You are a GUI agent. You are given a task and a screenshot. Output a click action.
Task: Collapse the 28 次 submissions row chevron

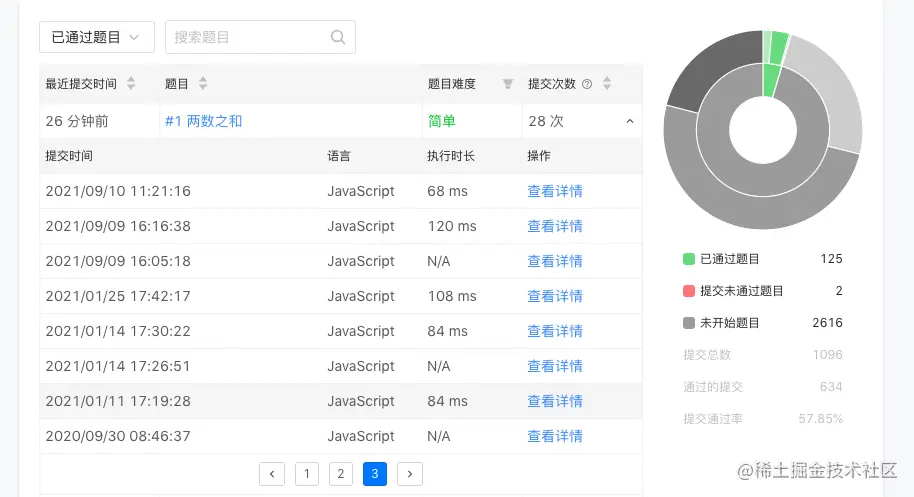click(x=630, y=121)
